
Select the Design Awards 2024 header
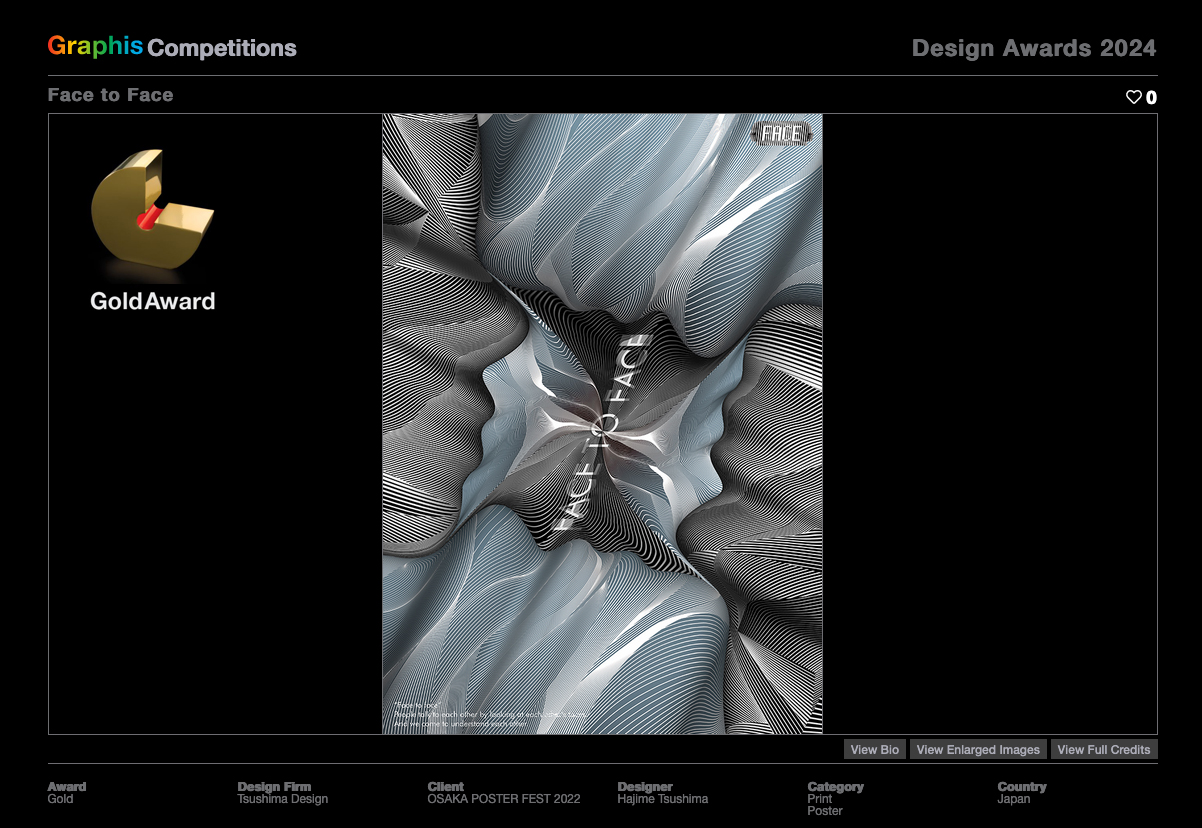click(x=1036, y=48)
